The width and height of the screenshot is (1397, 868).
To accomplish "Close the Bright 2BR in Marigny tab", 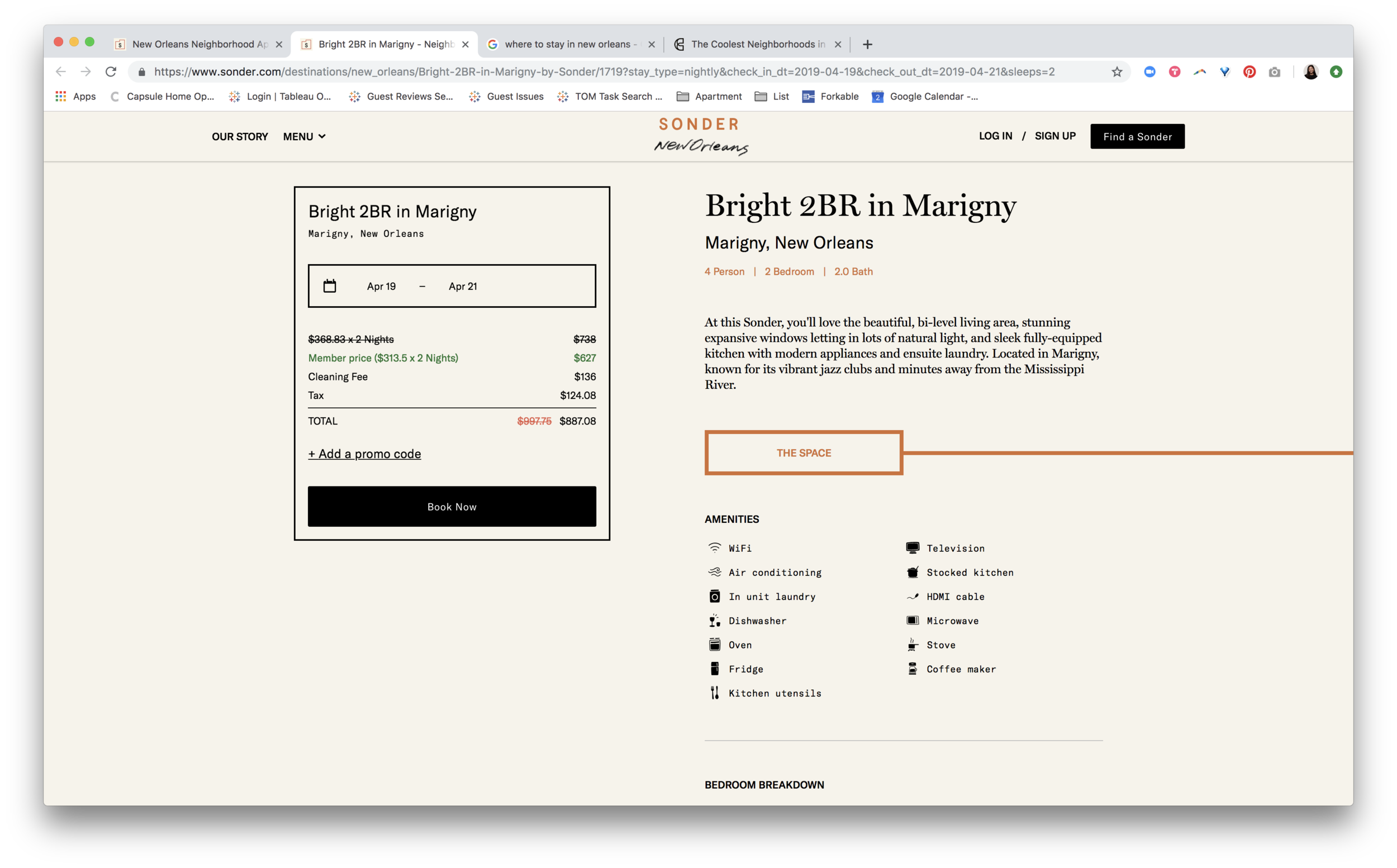I will tap(465, 44).
